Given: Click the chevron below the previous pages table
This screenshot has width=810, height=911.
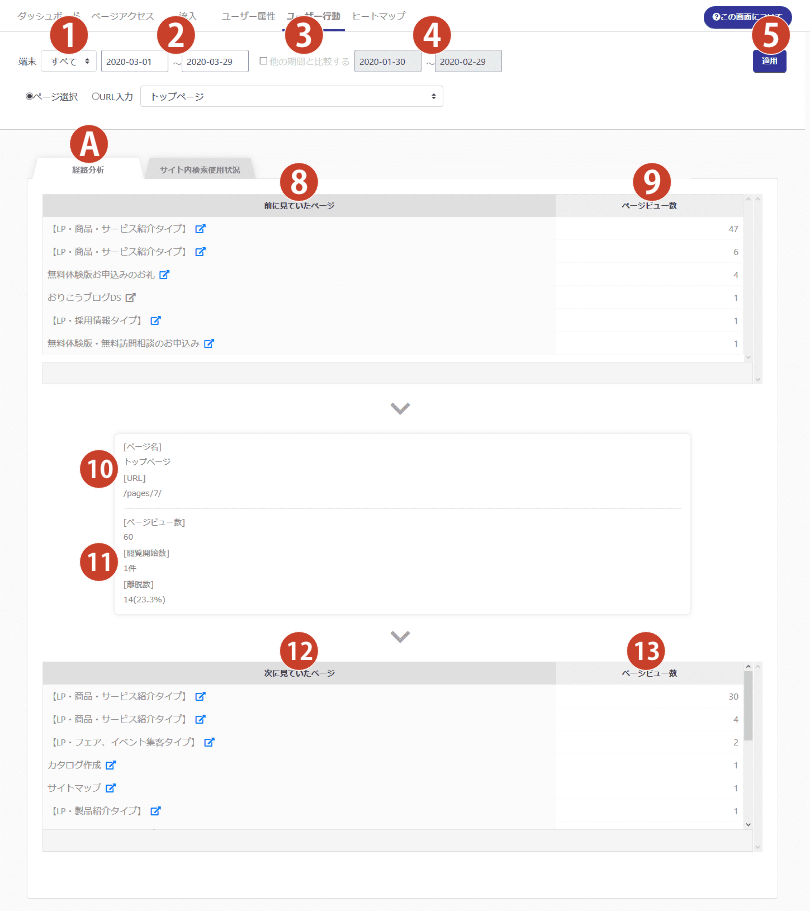Looking at the screenshot, I should pyautogui.click(x=401, y=408).
